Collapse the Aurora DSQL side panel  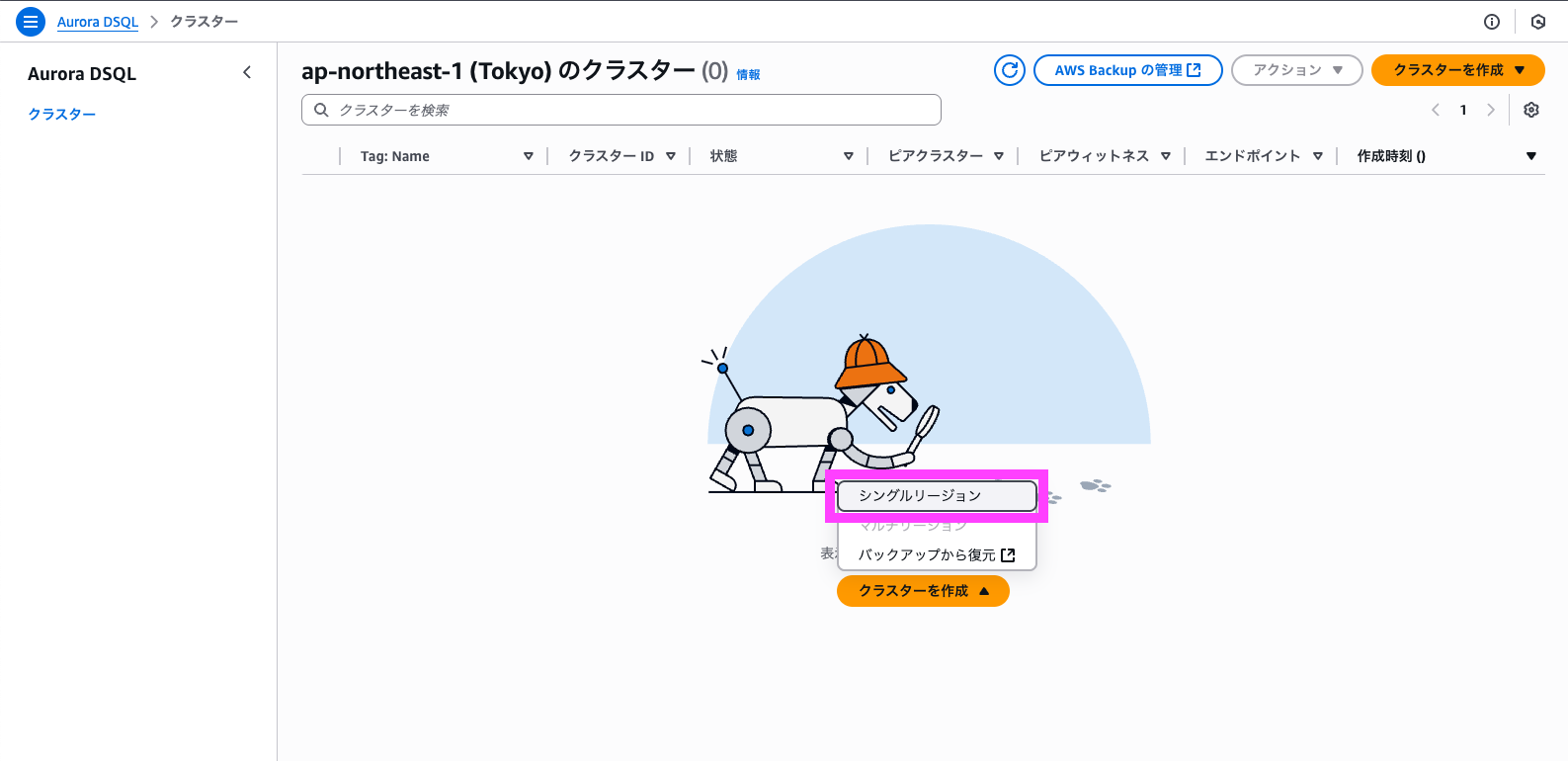[x=247, y=72]
